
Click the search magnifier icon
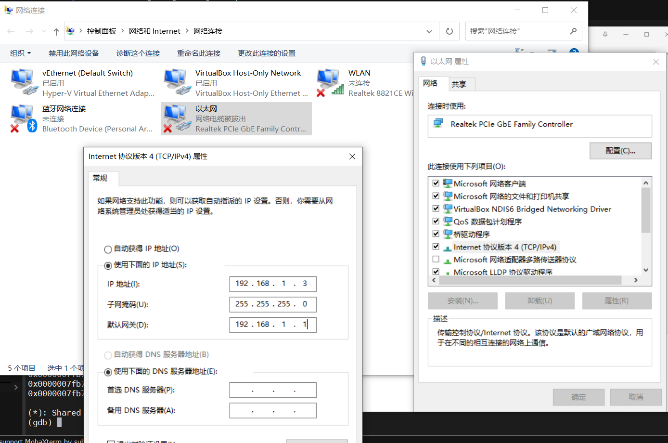pyautogui.click(x=573, y=31)
